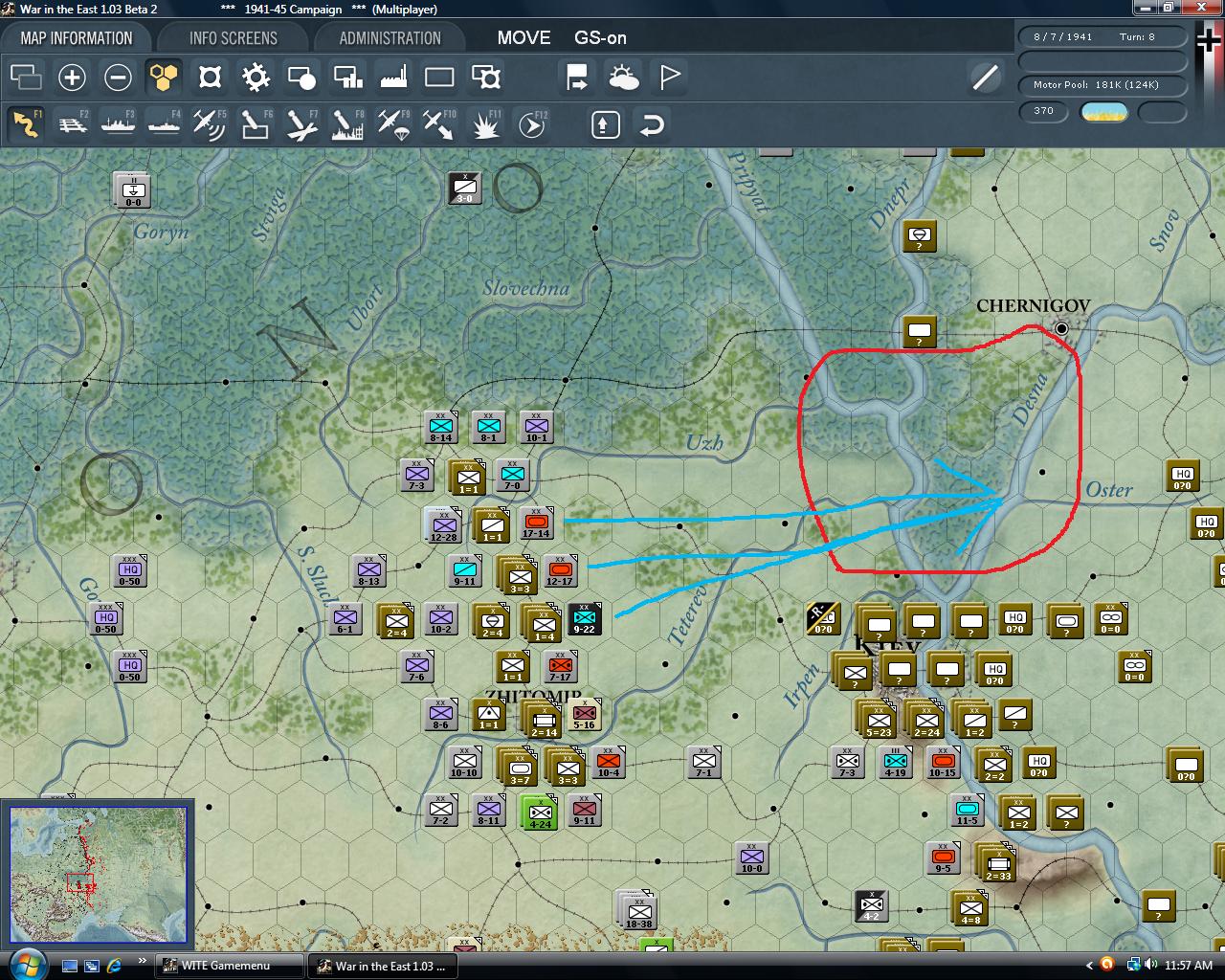Click the weather sky indicator pill
1225x980 pixels.
pos(1103,112)
